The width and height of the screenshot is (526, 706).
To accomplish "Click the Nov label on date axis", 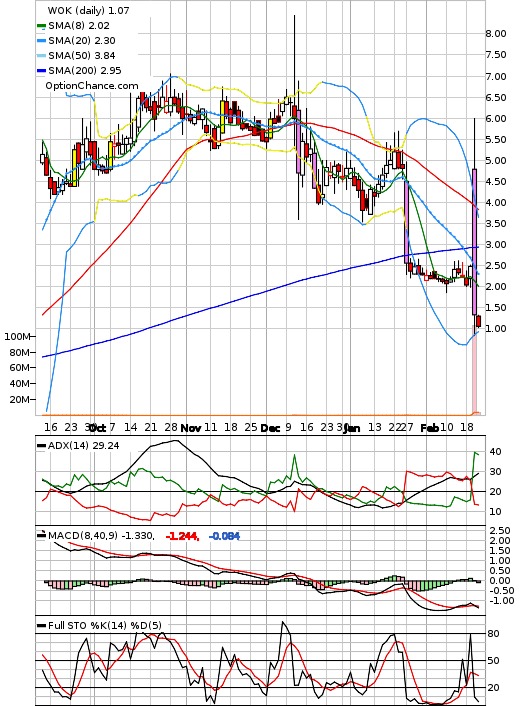I will click(190, 428).
